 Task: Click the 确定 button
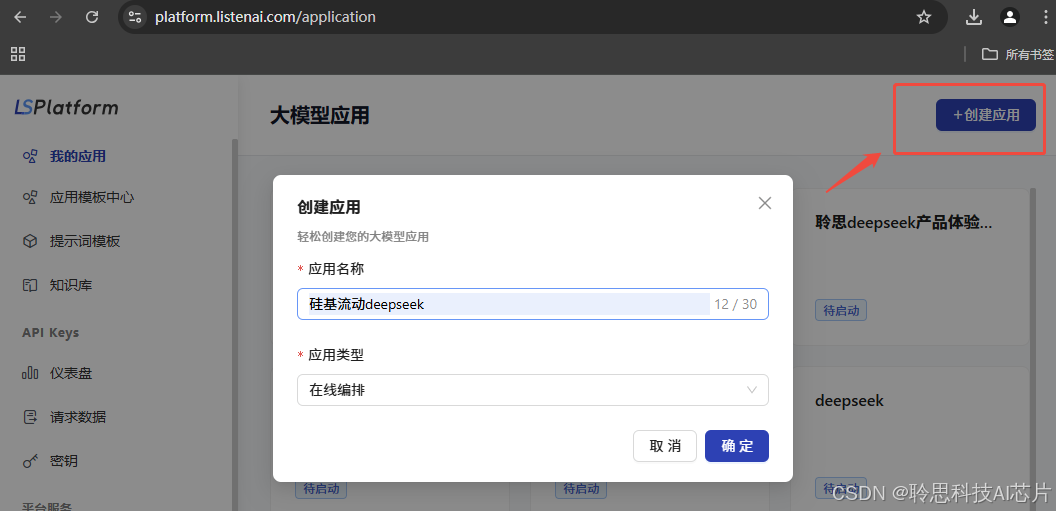click(737, 446)
